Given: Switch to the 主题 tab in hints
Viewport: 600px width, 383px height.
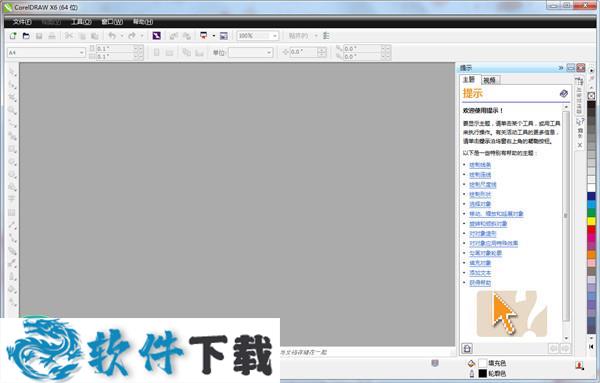Looking at the screenshot, I should click(469, 80).
